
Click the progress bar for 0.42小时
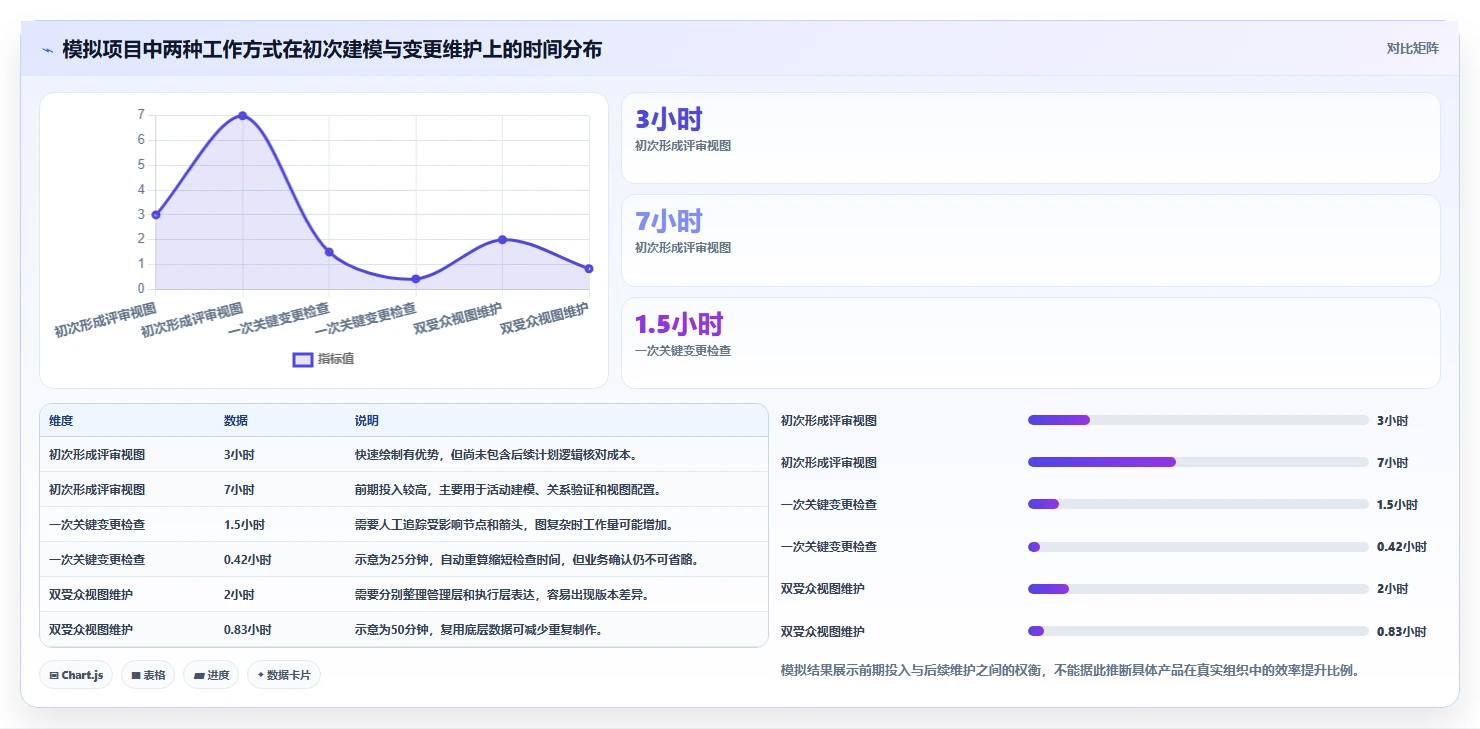tap(1198, 547)
